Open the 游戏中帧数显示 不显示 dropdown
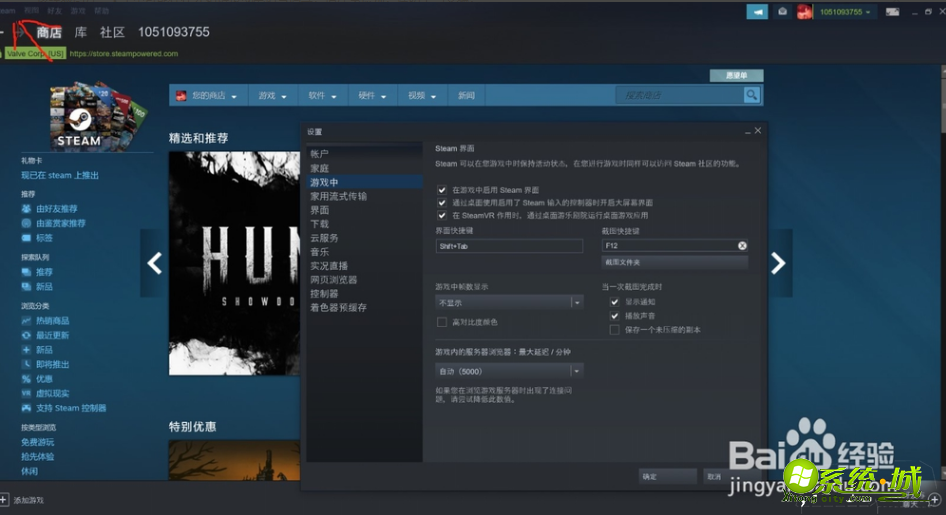 510,303
